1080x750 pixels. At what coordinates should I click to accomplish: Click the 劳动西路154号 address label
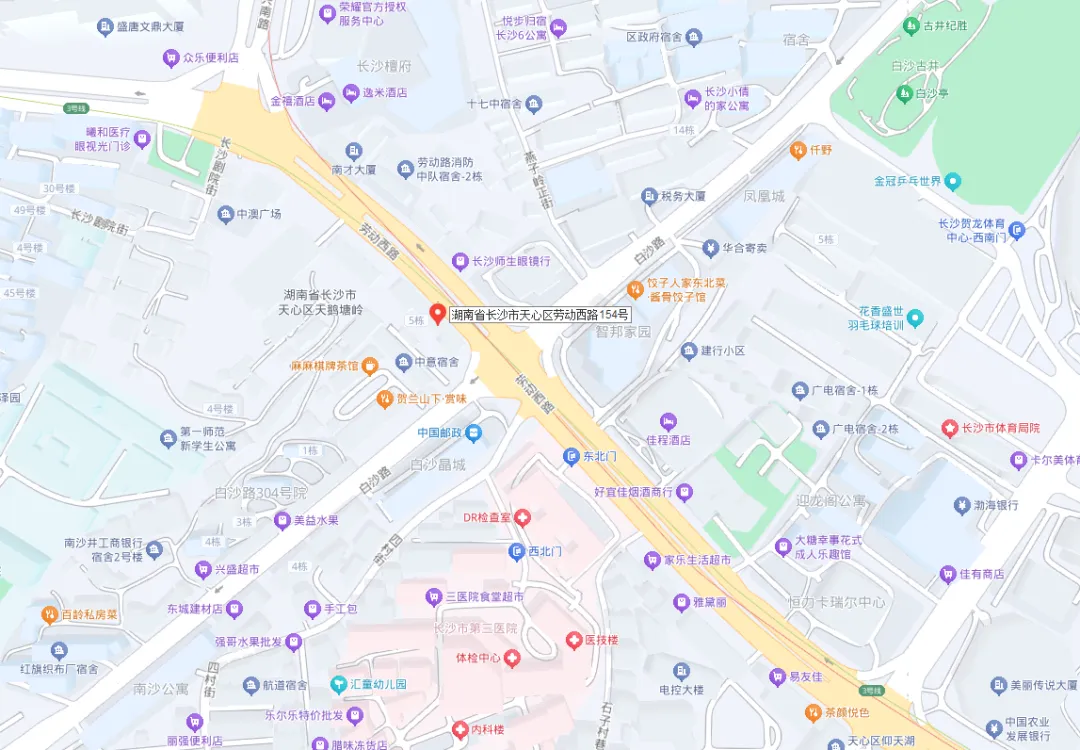coord(539,315)
